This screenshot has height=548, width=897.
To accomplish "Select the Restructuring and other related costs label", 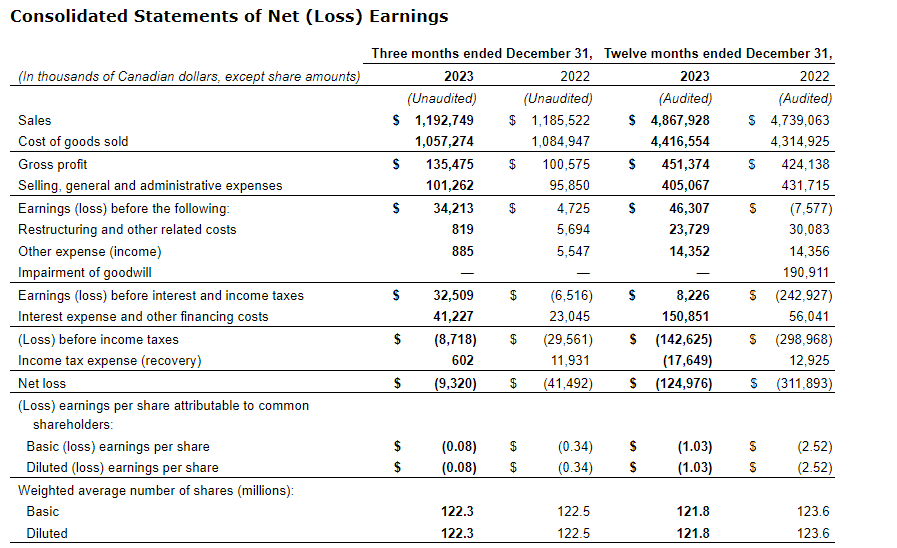I will 127,230.
